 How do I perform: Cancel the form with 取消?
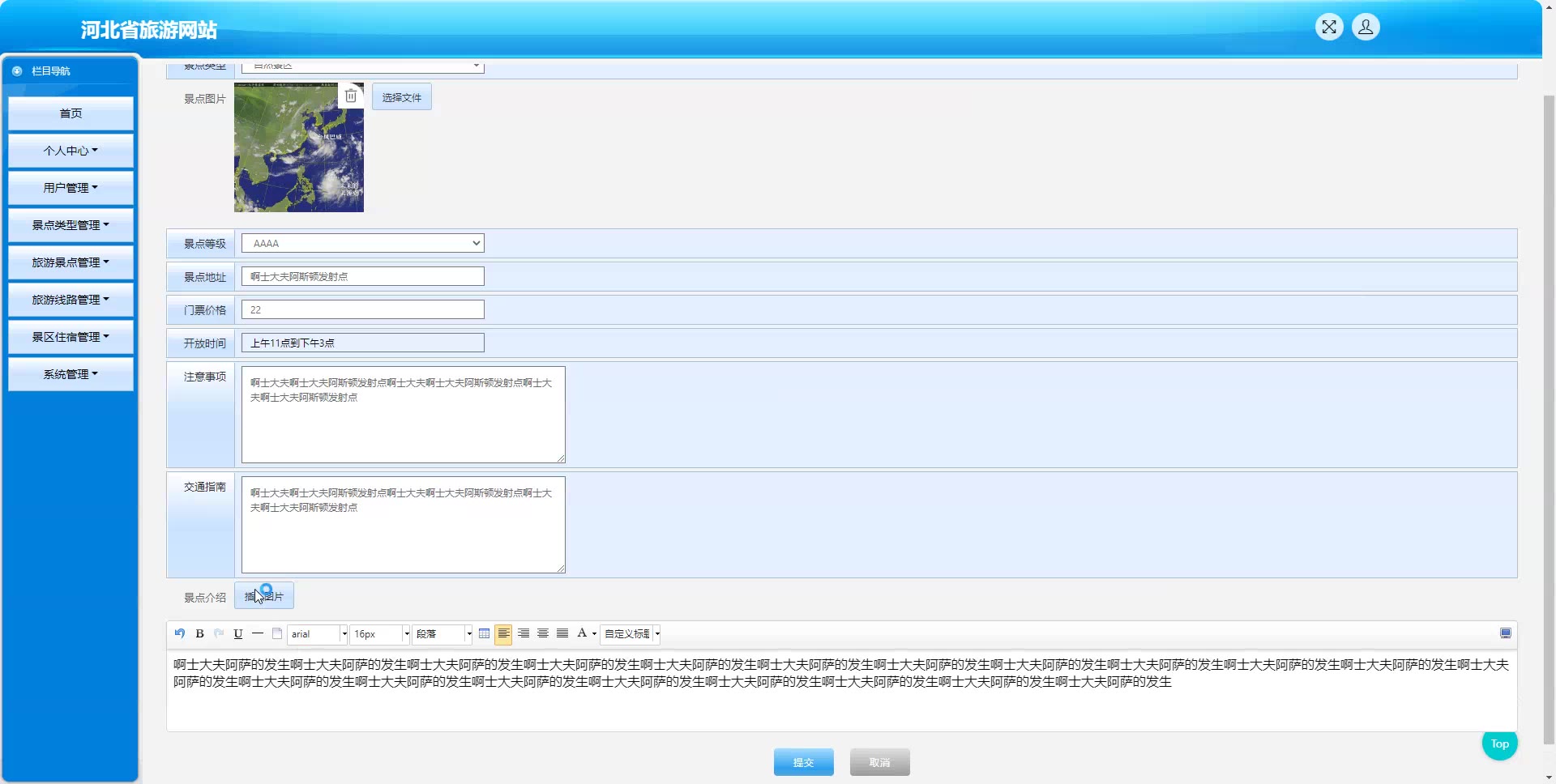tap(880, 762)
